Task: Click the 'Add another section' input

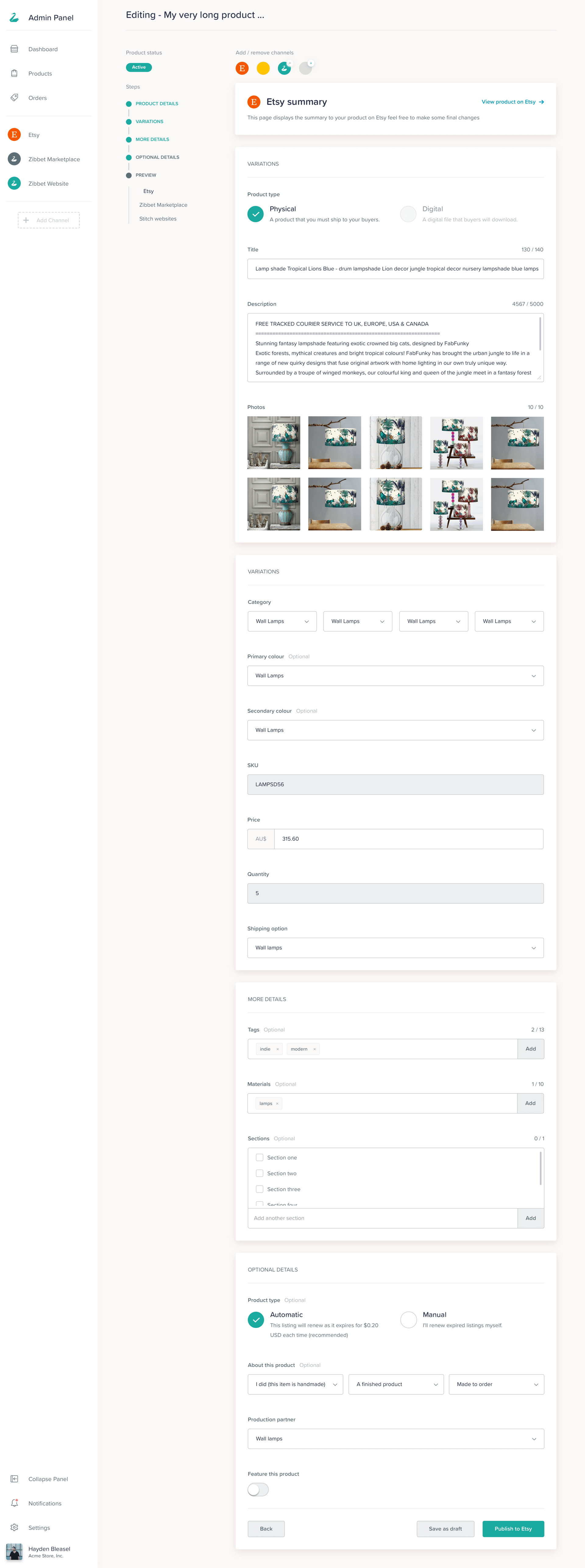Action: pos(383,1218)
